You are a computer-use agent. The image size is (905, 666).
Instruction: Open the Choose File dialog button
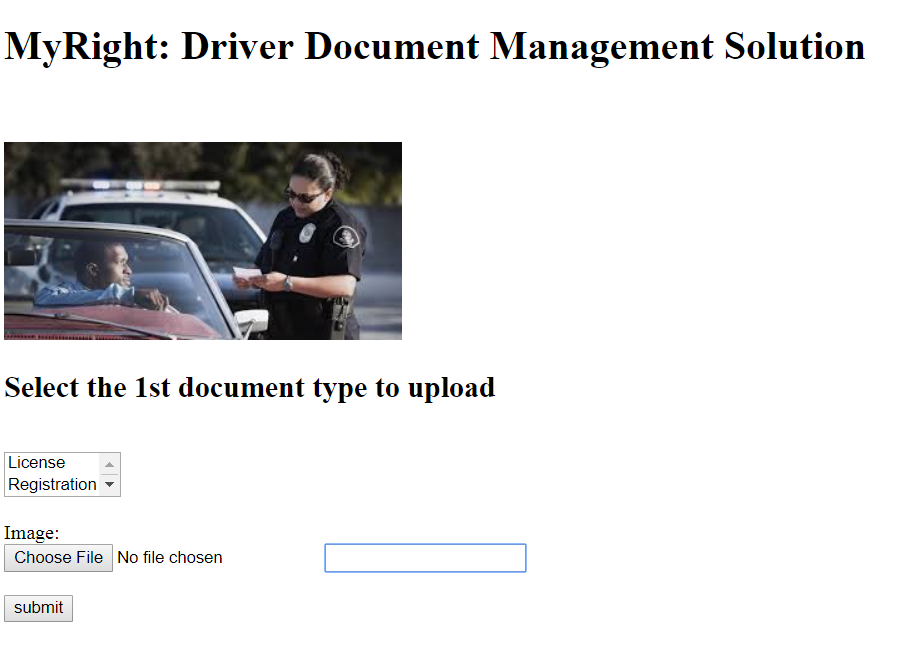pos(58,558)
